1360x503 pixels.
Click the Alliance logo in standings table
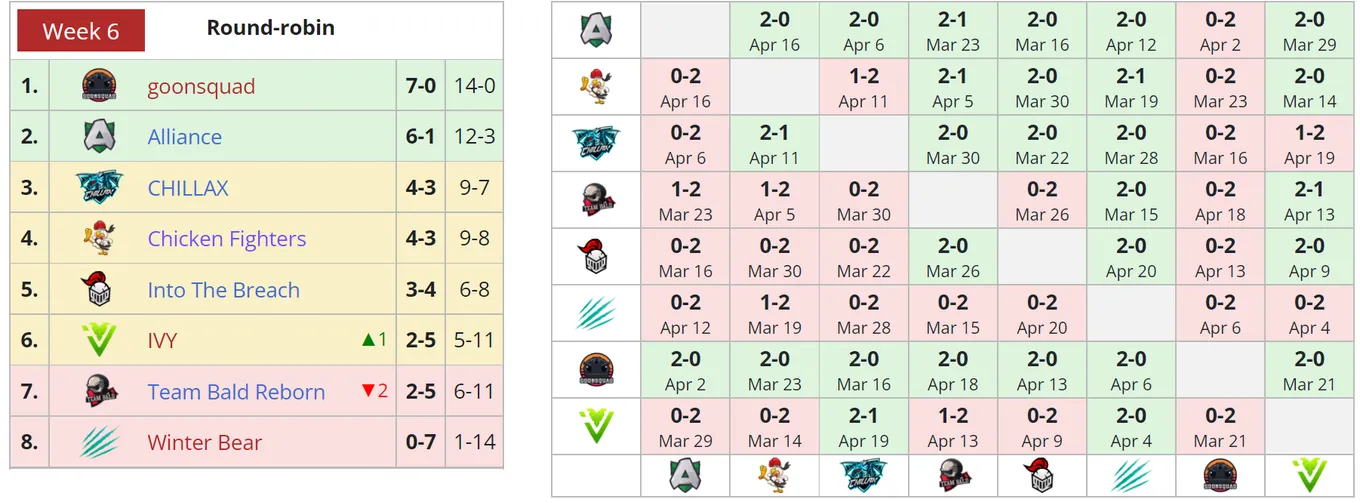pos(100,136)
